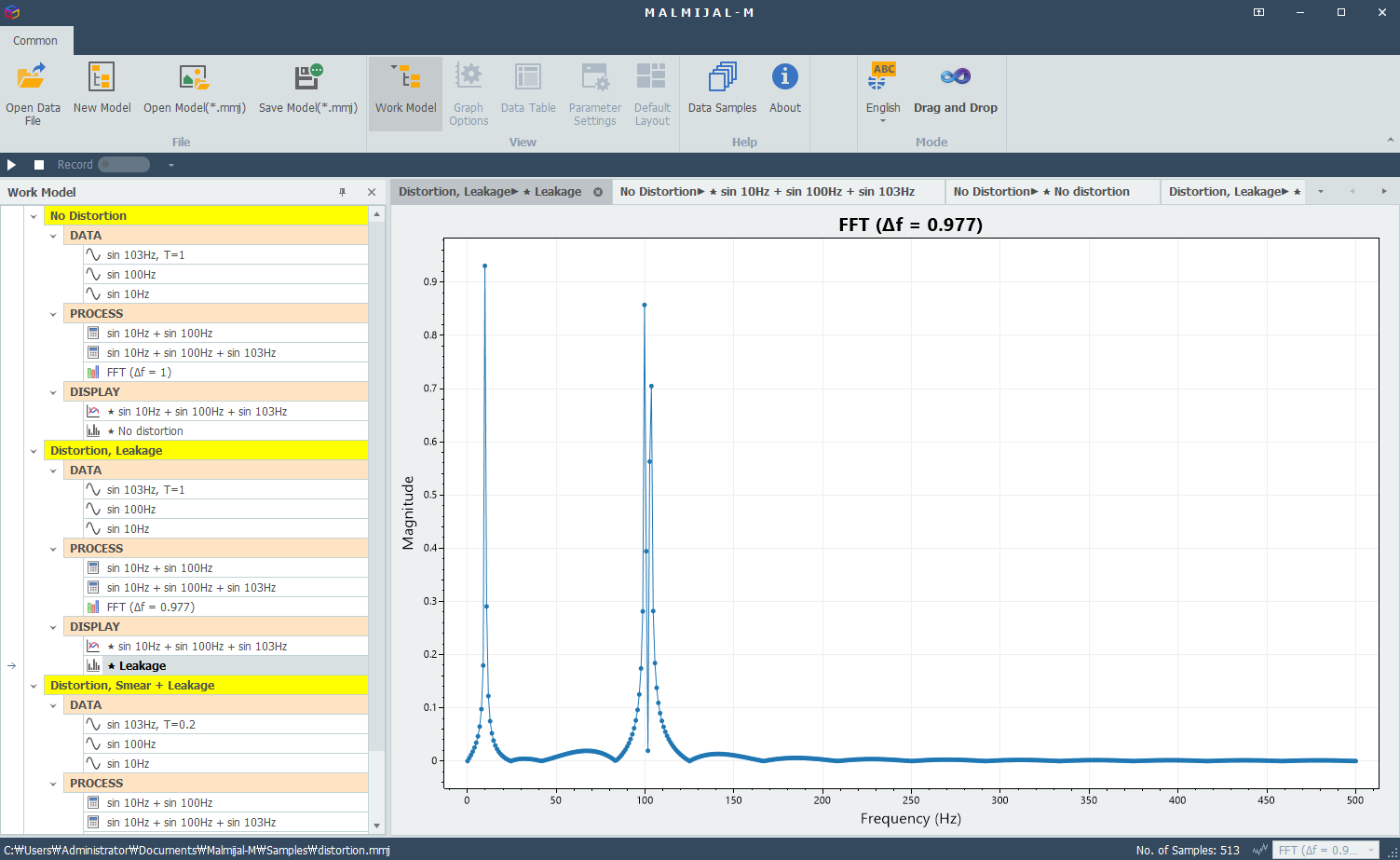1400x860 pixels.
Task: Collapse the No Distortion group
Action: tap(34, 216)
